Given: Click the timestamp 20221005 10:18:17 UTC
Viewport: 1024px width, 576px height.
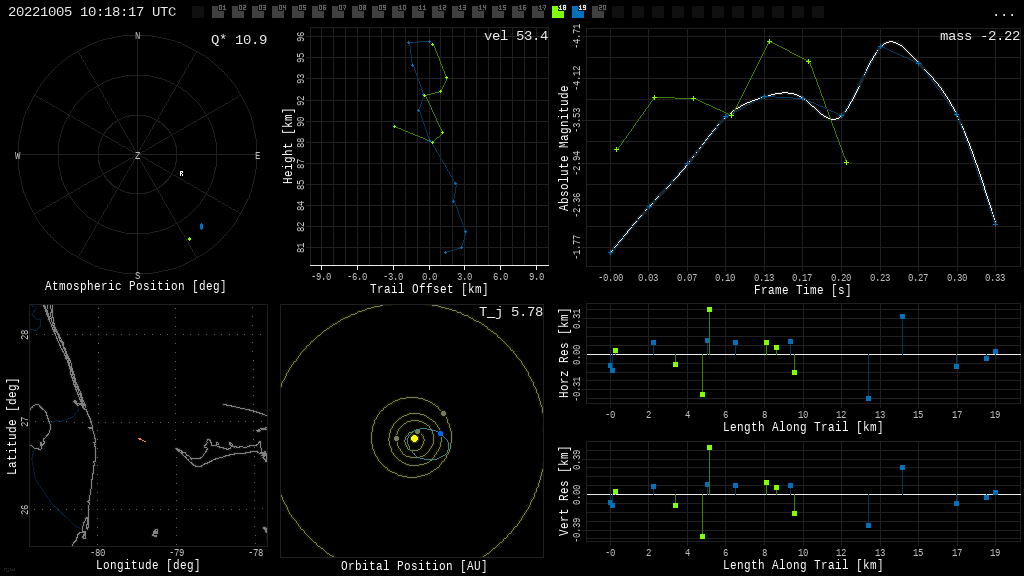Looking at the screenshot, I should [92, 12].
